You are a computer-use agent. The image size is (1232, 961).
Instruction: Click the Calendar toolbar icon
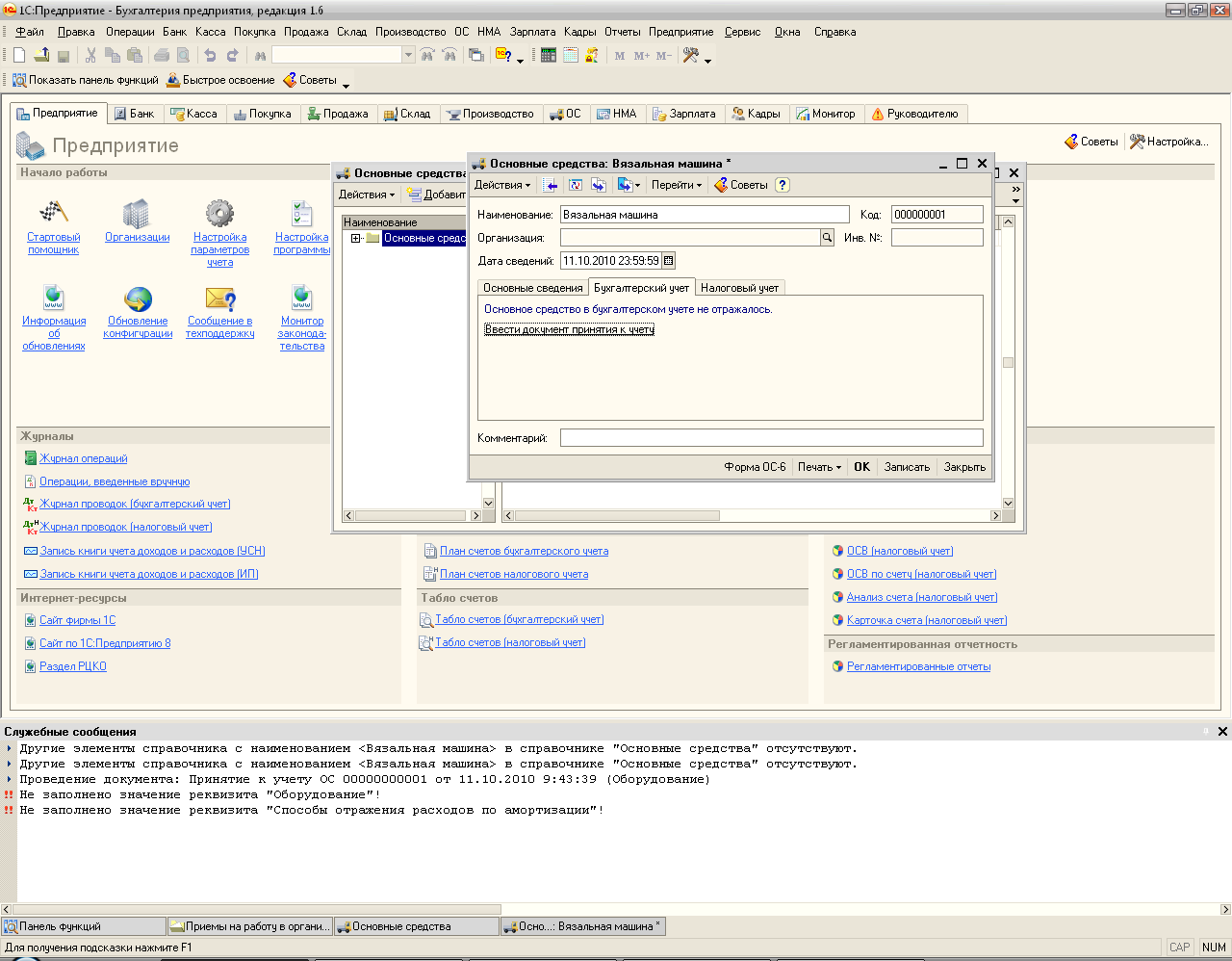pos(571,56)
